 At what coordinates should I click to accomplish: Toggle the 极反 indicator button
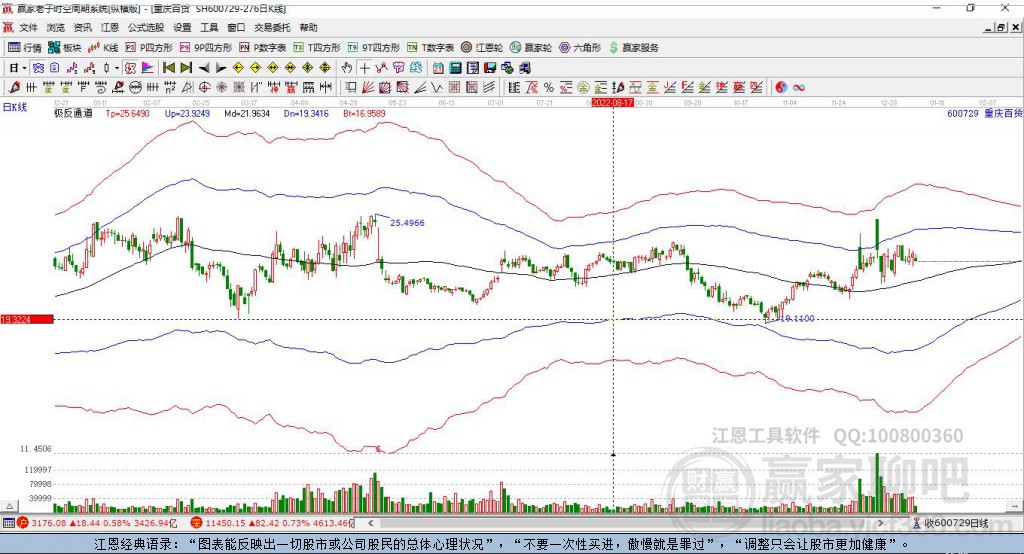(131, 68)
